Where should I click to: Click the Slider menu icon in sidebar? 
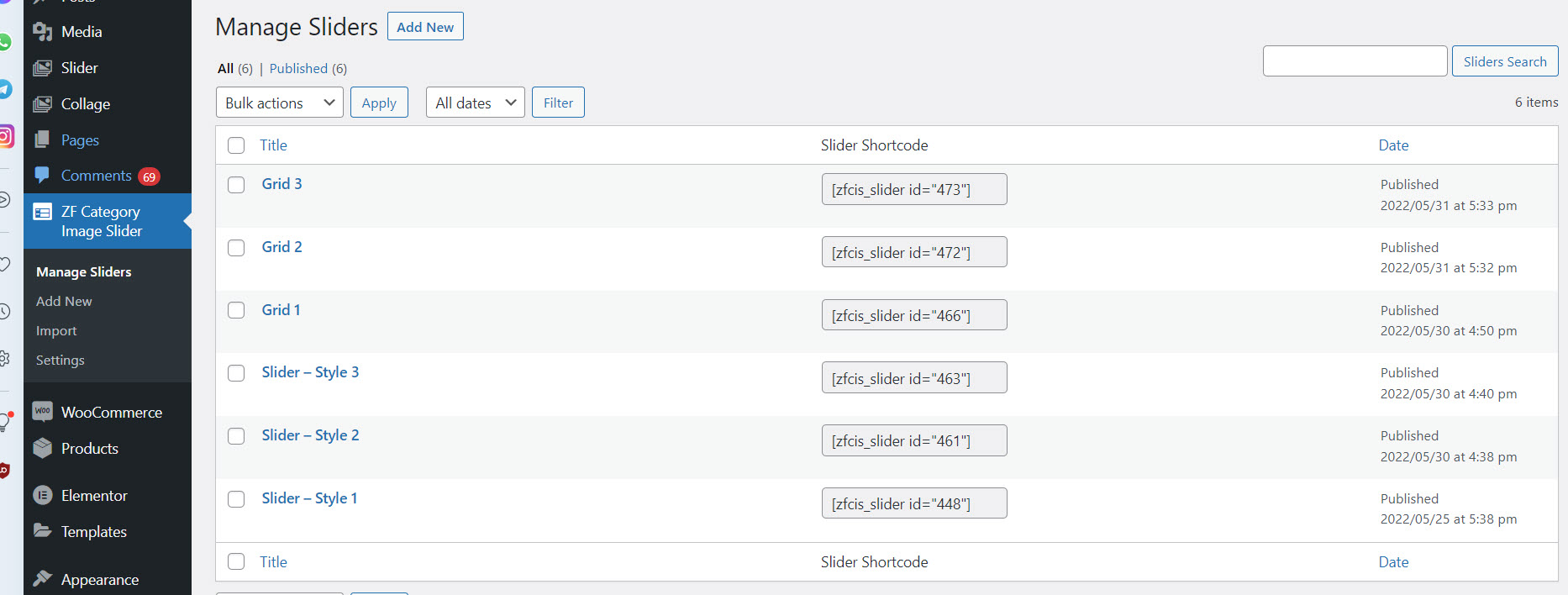point(42,68)
